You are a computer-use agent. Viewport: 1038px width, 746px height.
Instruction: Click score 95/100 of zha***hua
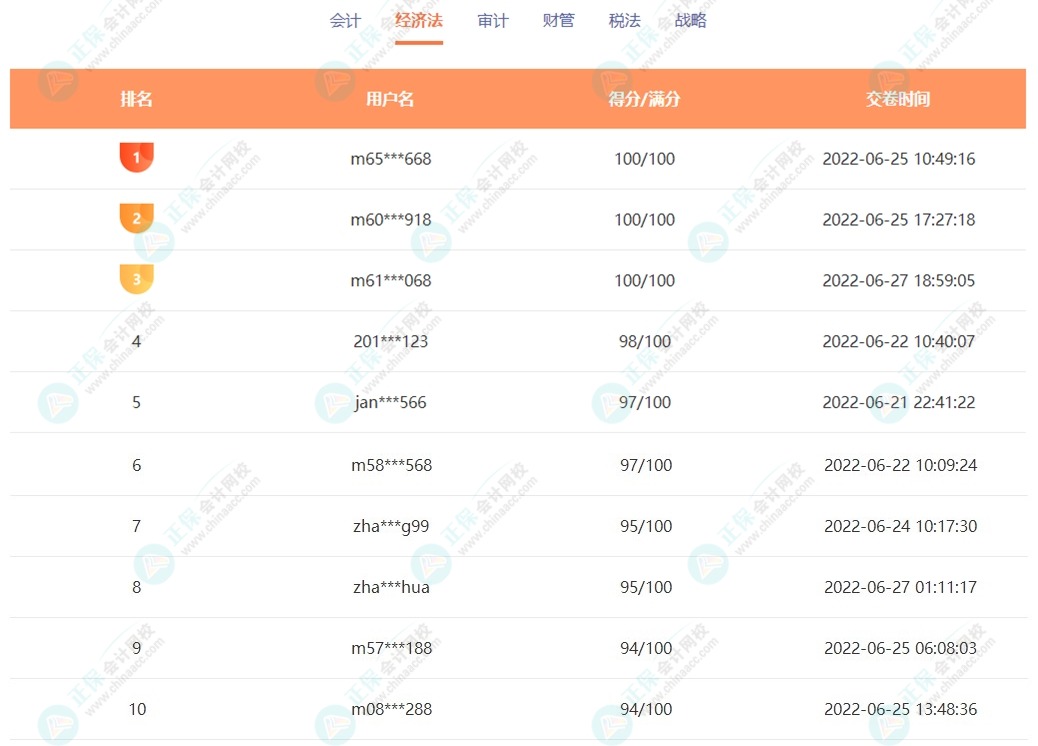pyautogui.click(x=646, y=587)
